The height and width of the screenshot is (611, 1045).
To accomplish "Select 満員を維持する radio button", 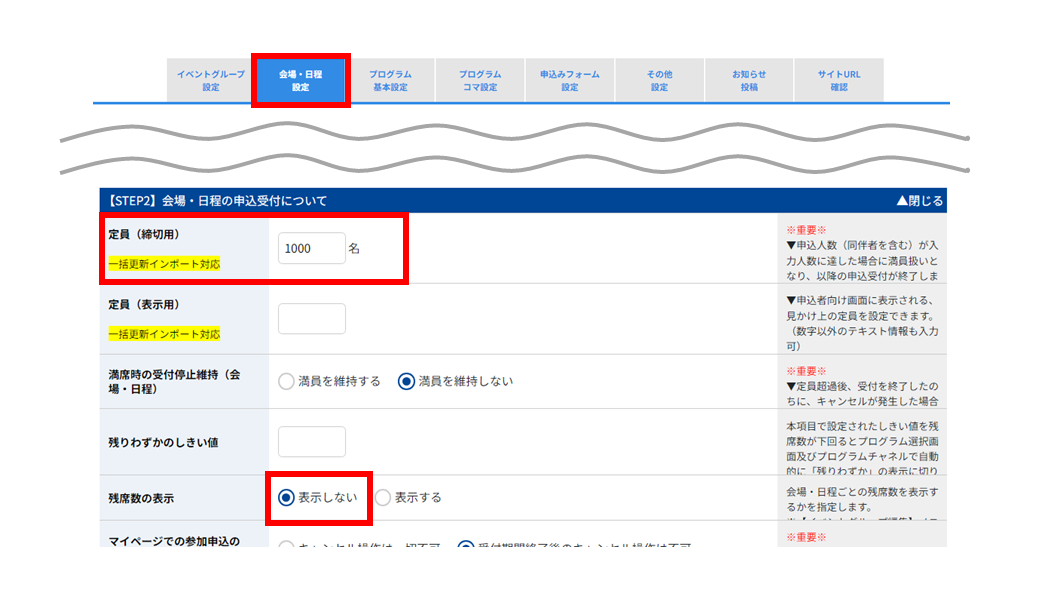I will [286, 381].
